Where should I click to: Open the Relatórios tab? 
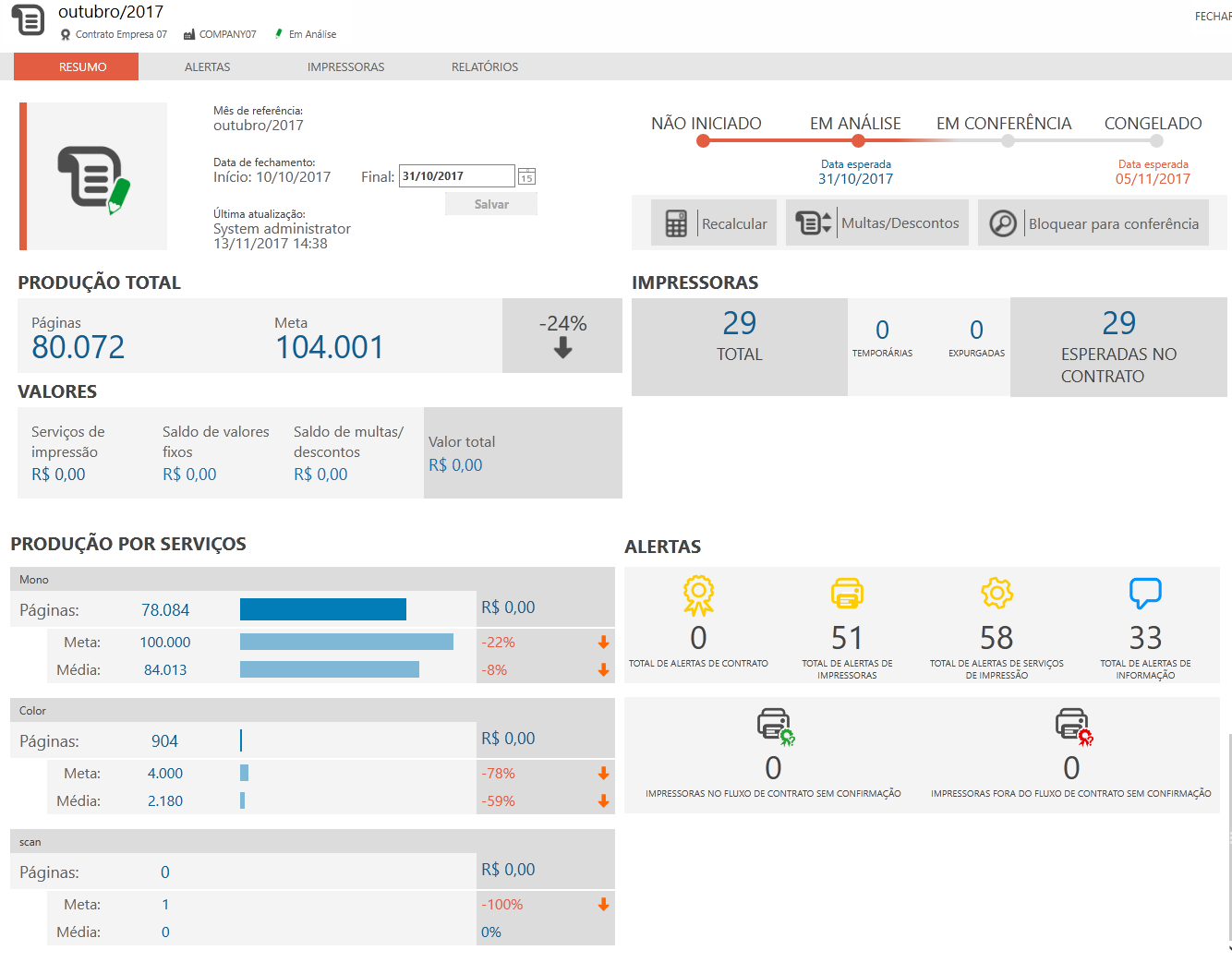(485, 67)
